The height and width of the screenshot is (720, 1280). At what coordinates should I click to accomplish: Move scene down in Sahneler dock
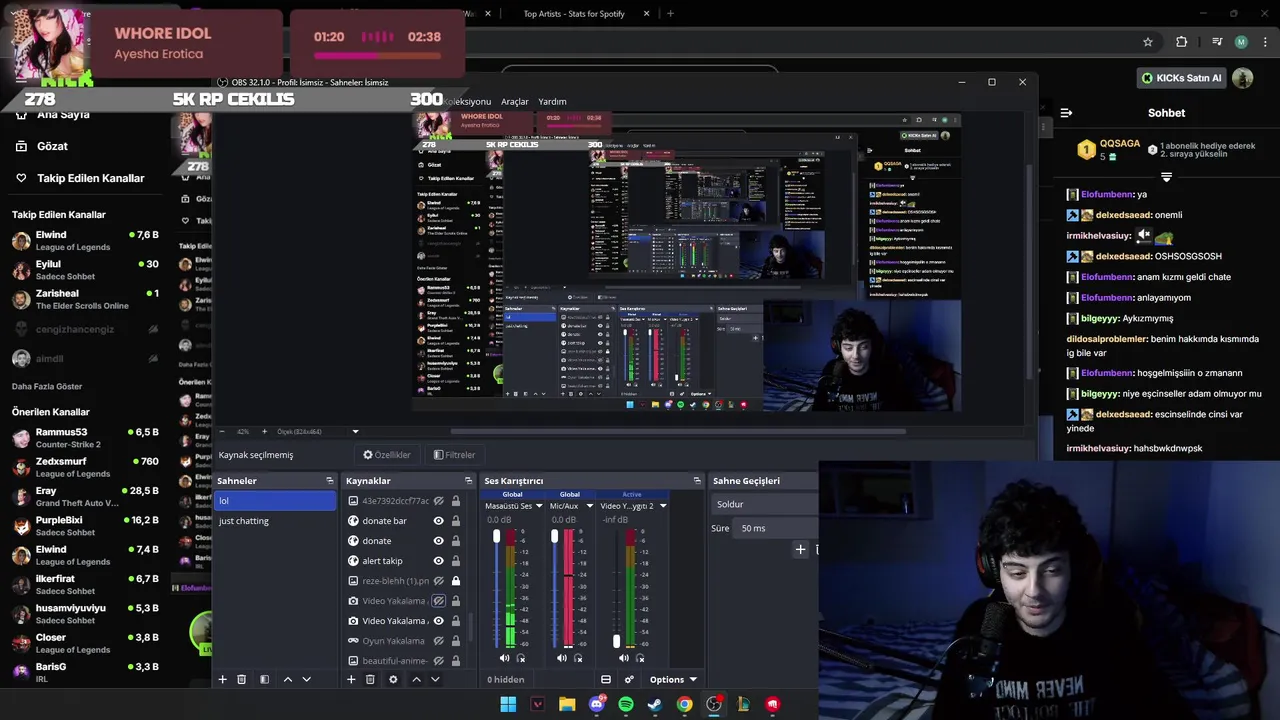click(x=306, y=679)
